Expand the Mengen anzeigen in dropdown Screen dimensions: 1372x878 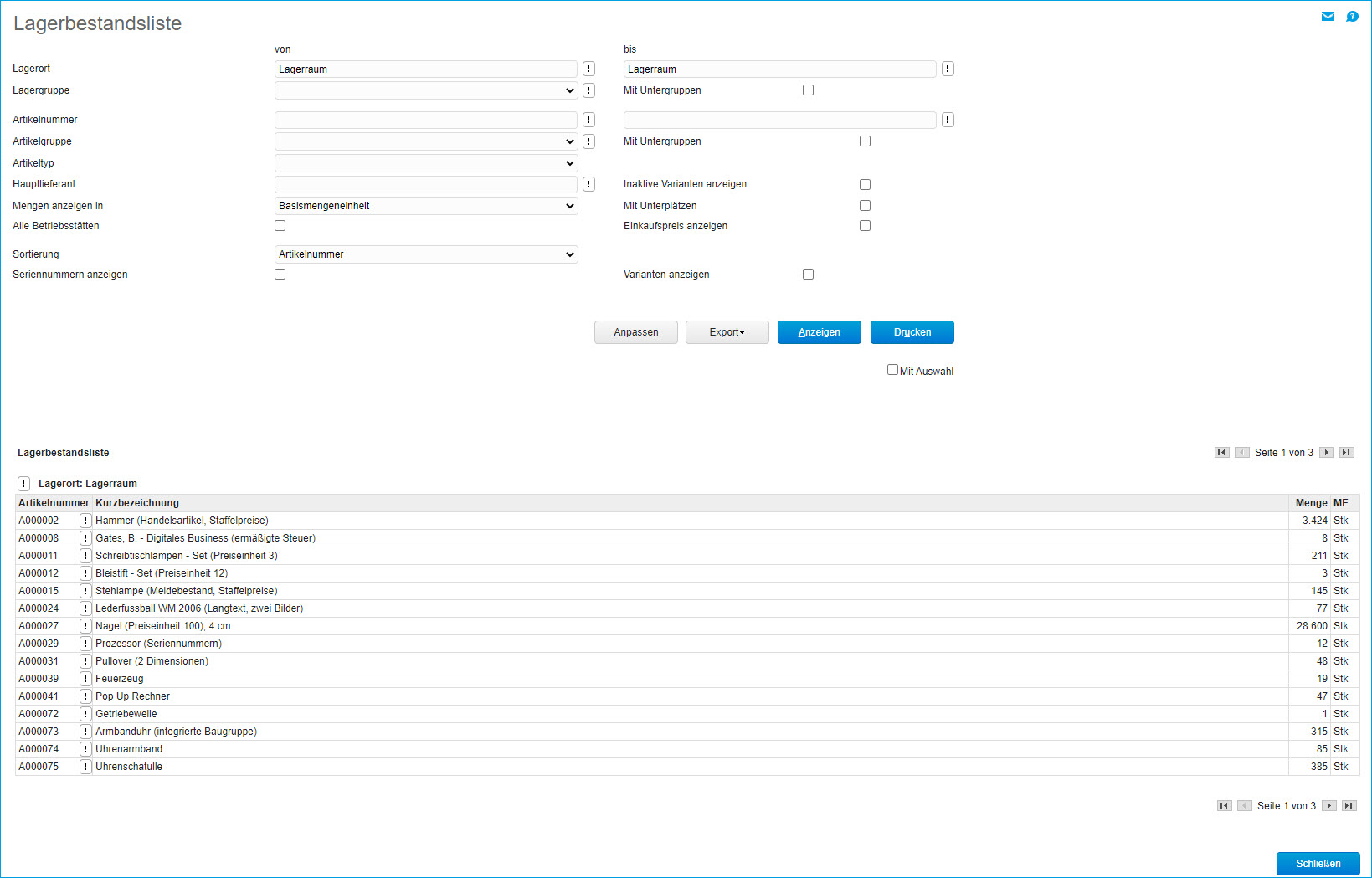click(426, 206)
